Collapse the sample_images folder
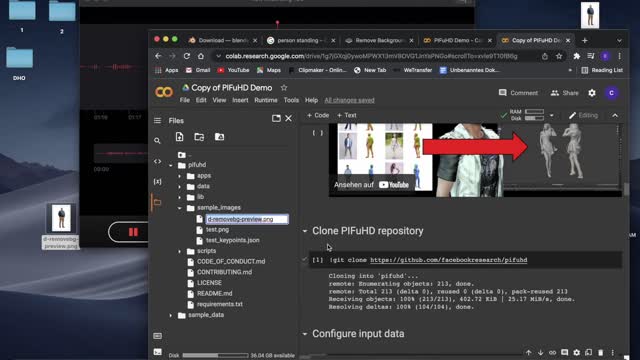The image size is (640, 360). (180, 208)
